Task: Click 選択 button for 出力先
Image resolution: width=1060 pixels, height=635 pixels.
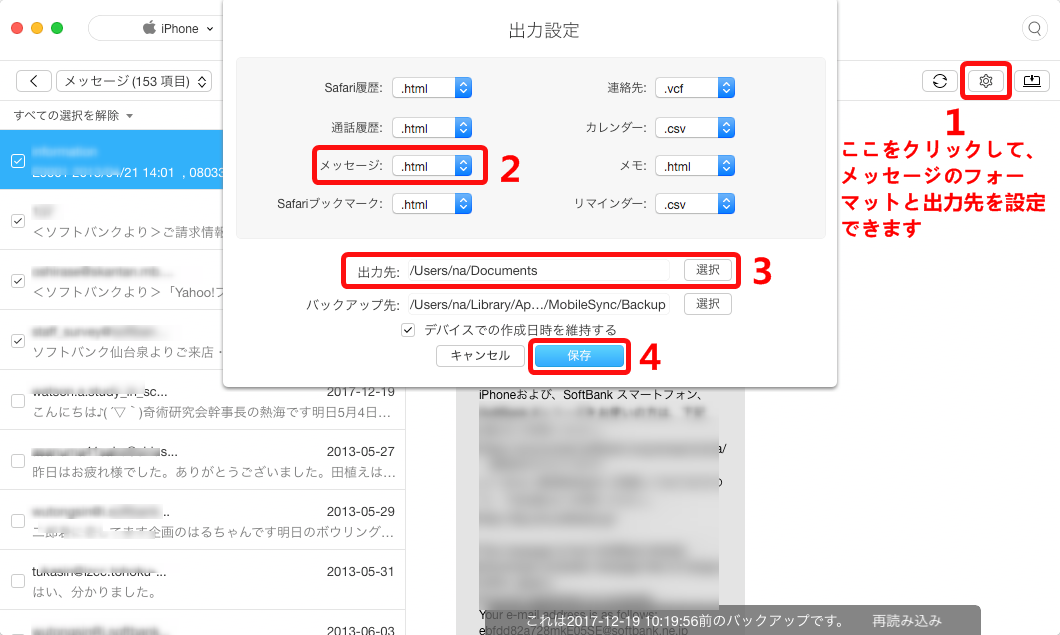Action: (x=708, y=270)
